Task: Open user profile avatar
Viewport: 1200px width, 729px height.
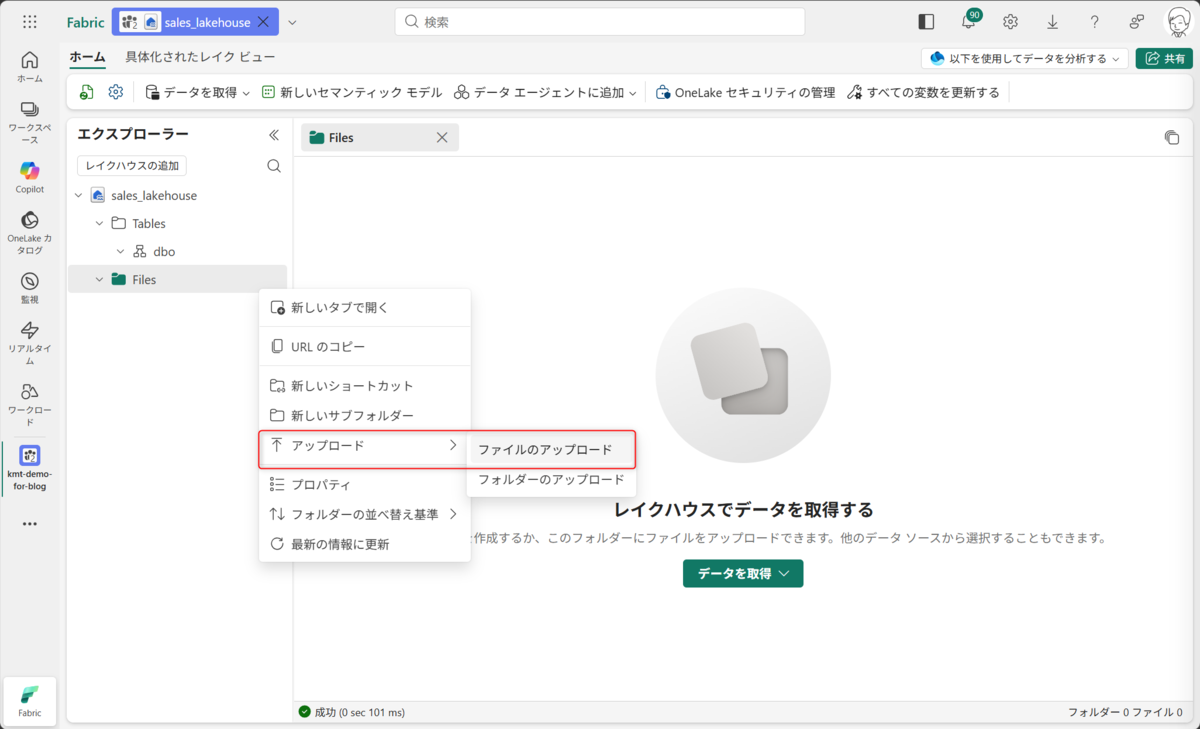Action: 1178,22
